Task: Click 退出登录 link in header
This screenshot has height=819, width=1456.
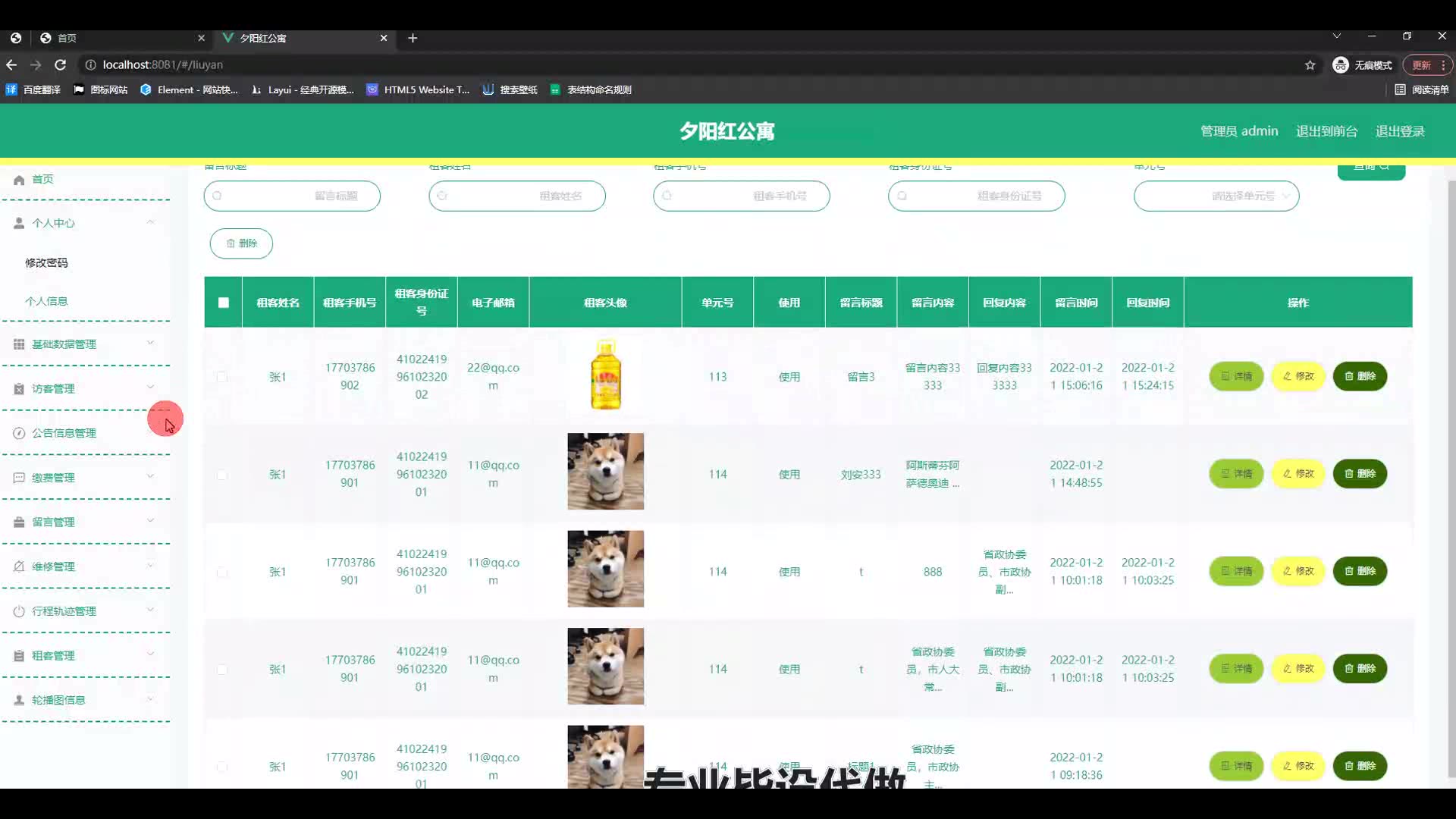Action: coord(1400,131)
